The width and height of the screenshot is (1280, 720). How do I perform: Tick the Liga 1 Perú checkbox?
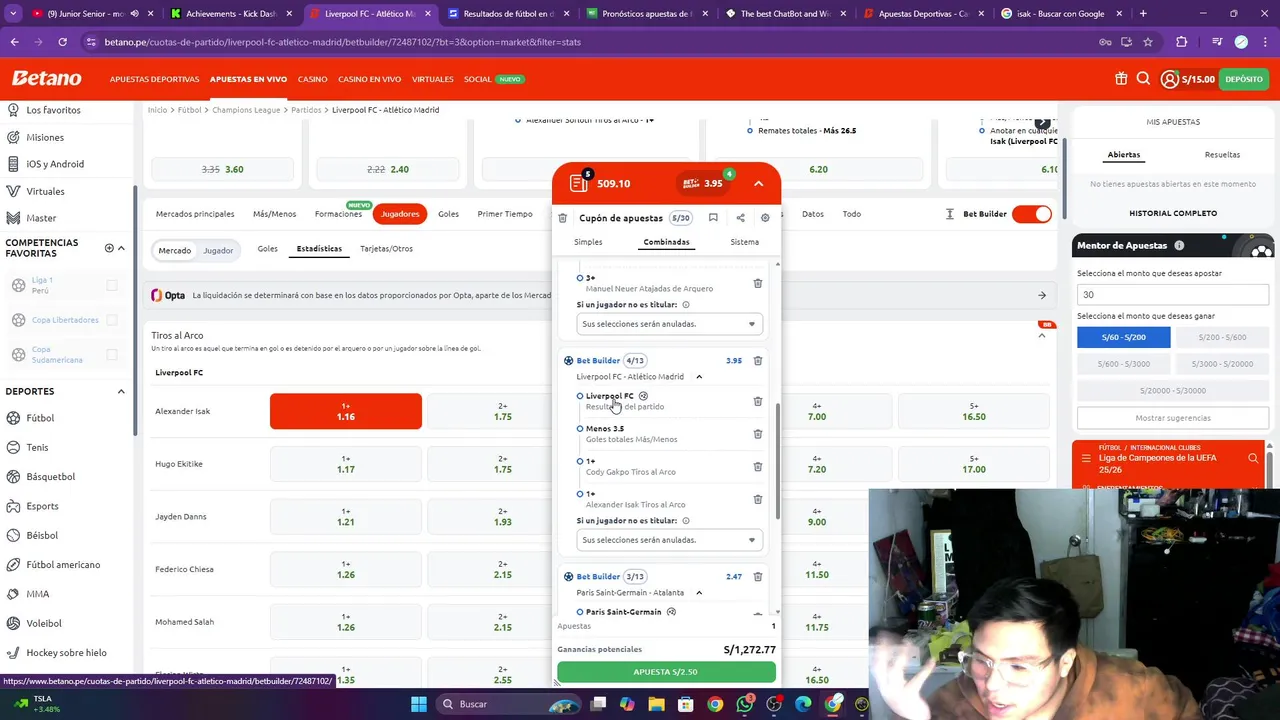tap(112, 285)
